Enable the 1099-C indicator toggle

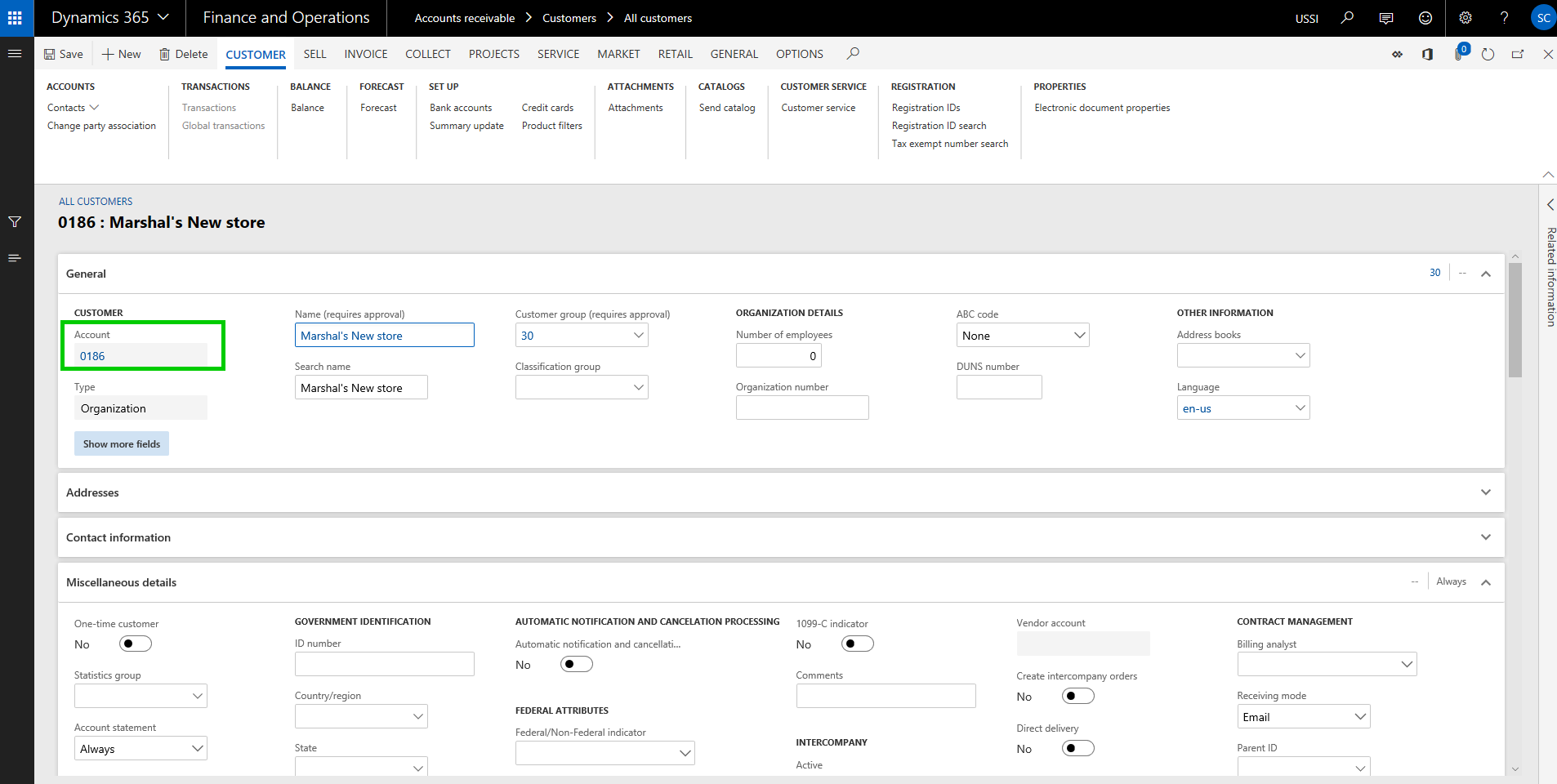pyautogui.click(x=857, y=644)
